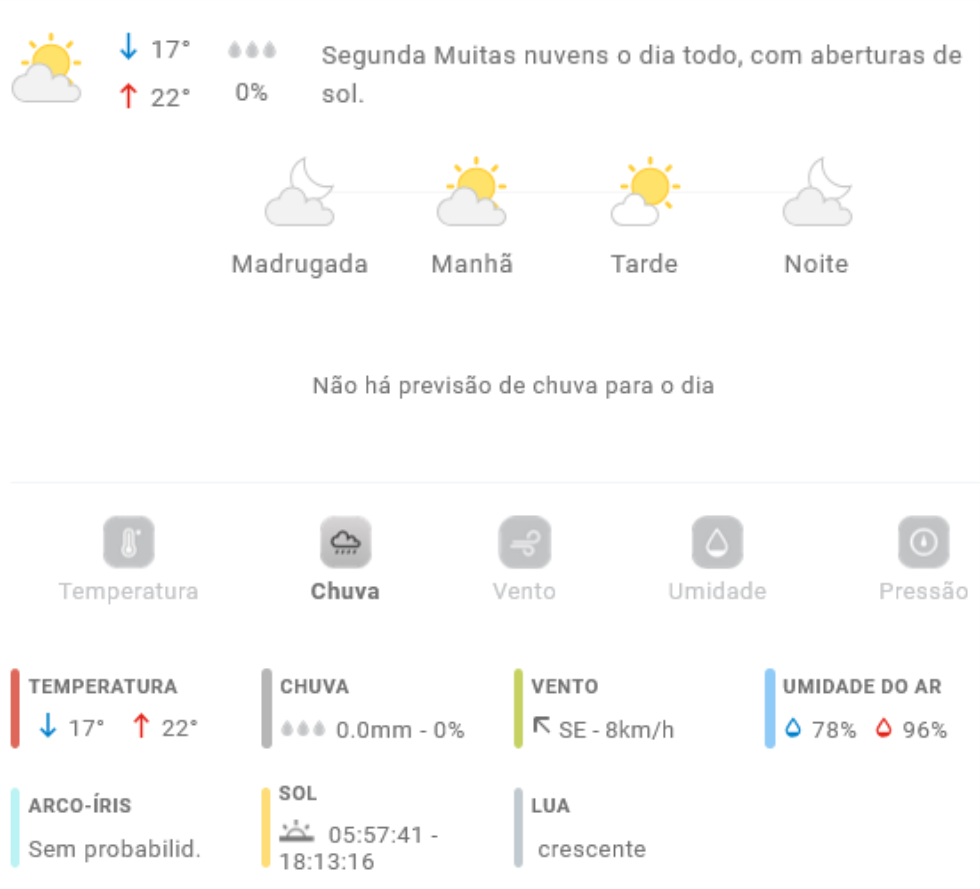980x889 pixels.
Task: Open the Umidade droplet icon
Action: (717, 542)
